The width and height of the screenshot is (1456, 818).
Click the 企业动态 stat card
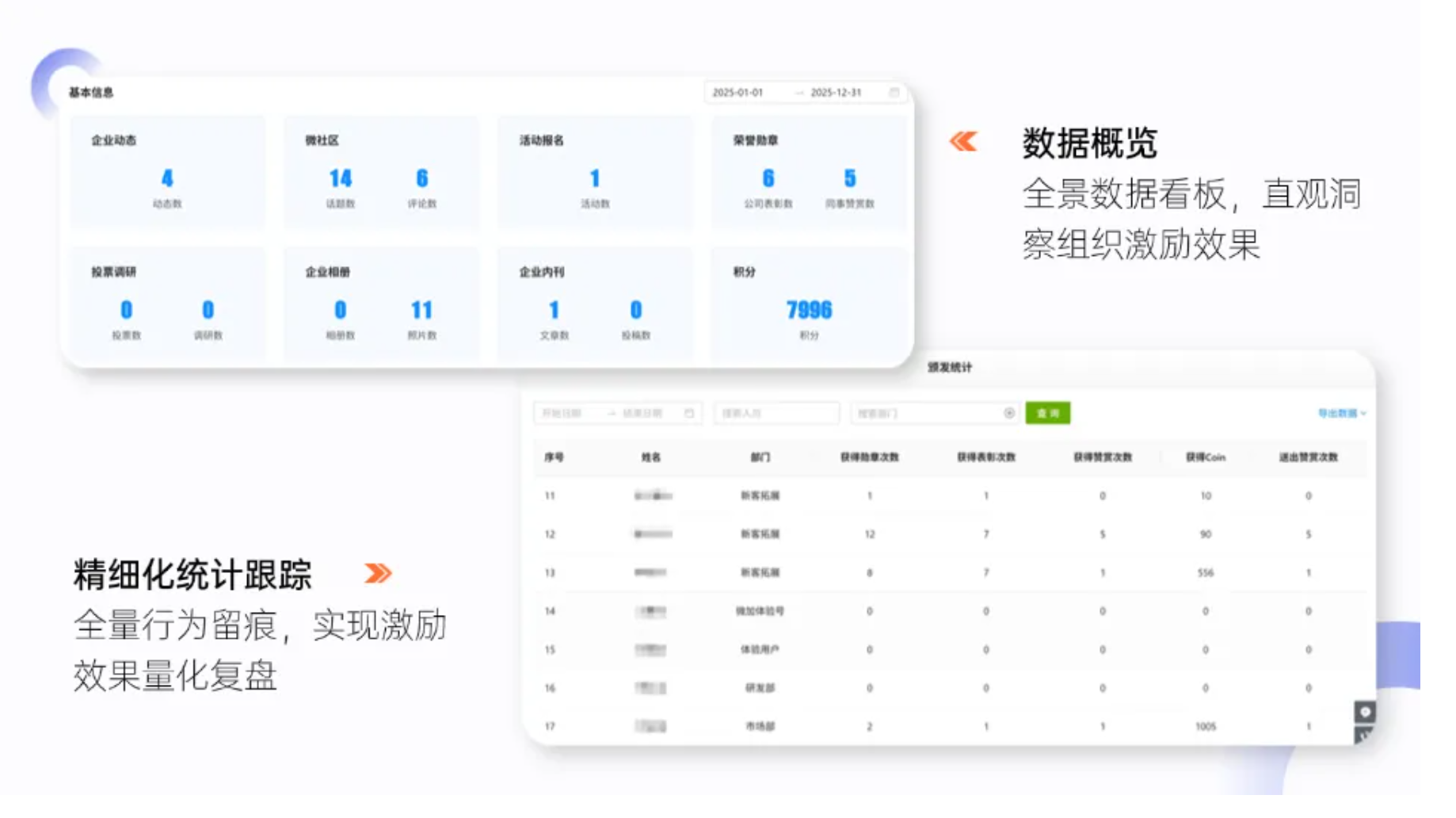point(168,172)
